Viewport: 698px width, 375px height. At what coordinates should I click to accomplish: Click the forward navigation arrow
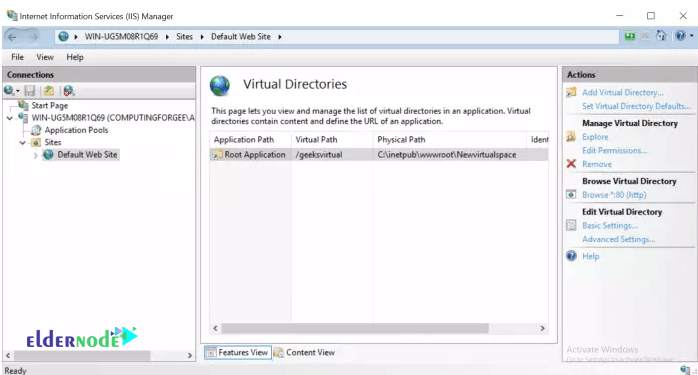[34, 37]
